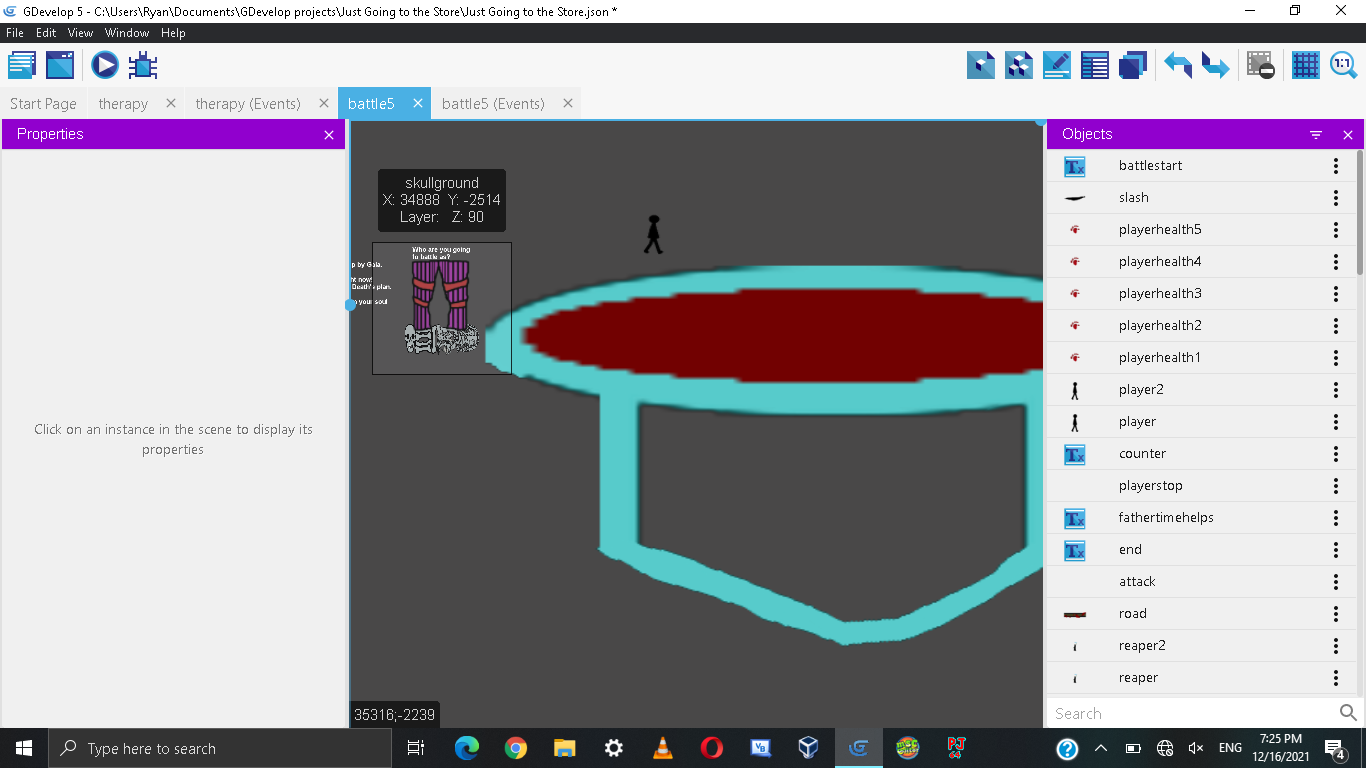
Task: Close the battle5 tab
Action: 418,103
